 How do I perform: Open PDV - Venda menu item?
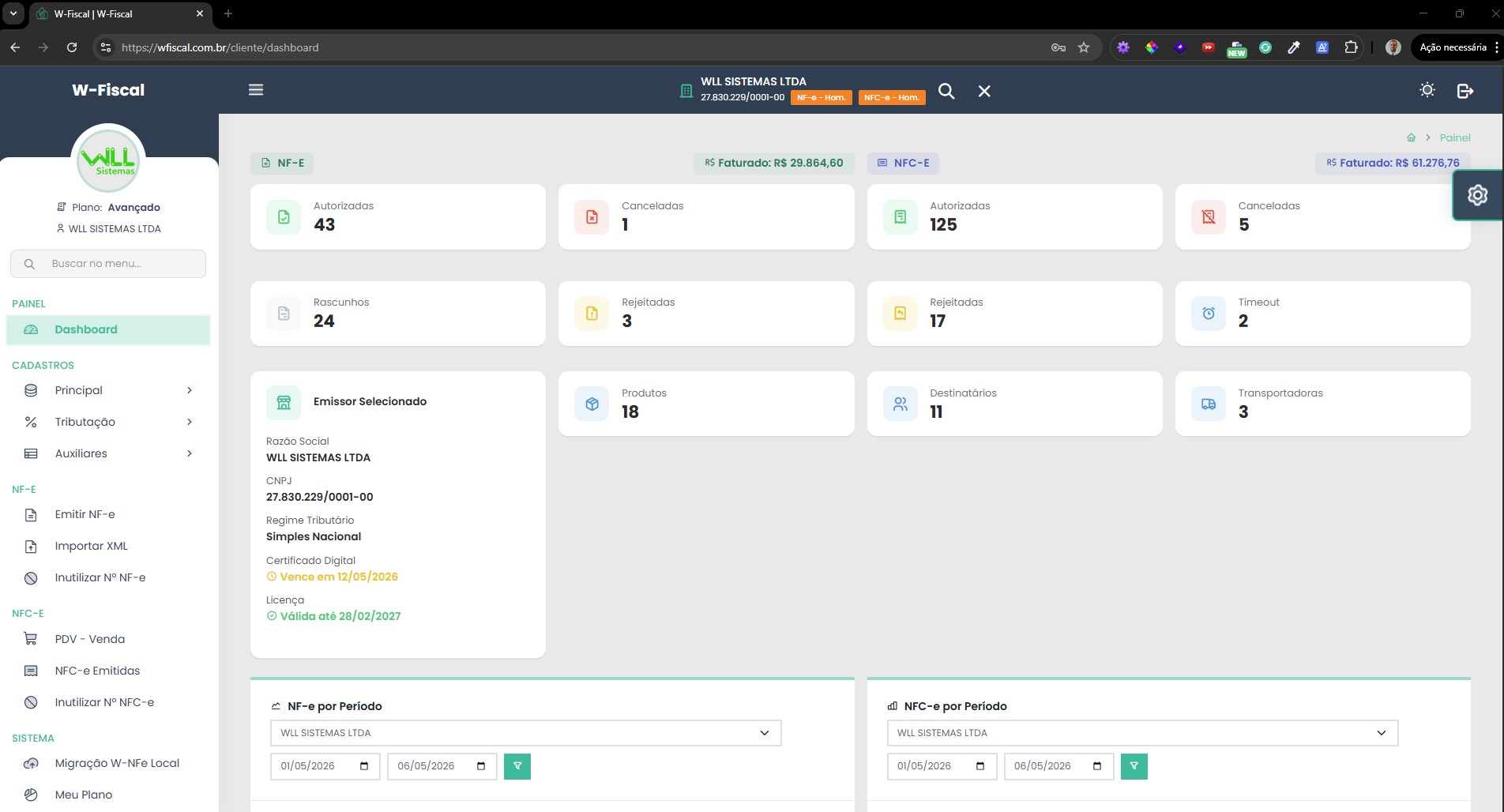click(108, 639)
